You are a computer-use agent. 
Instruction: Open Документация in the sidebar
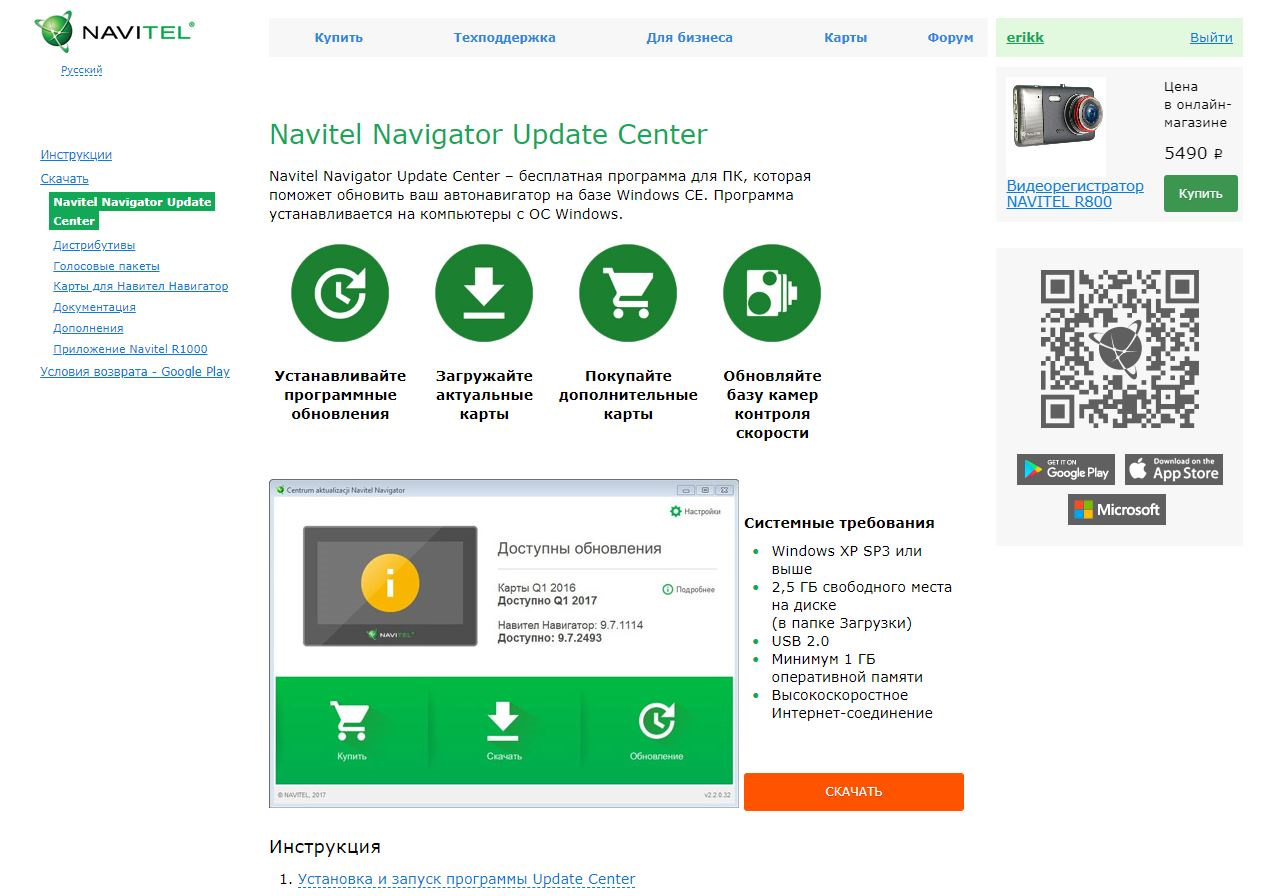pyautogui.click(x=94, y=307)
